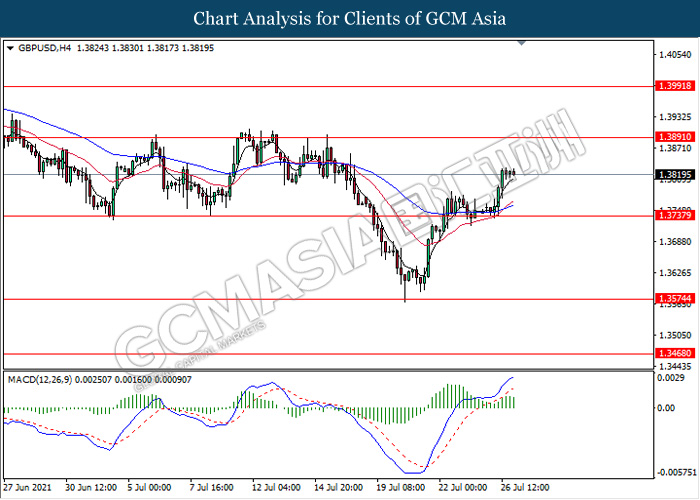
Task: Click the 26 Jul 12:00 date label
Action: (x=522, y=487)
